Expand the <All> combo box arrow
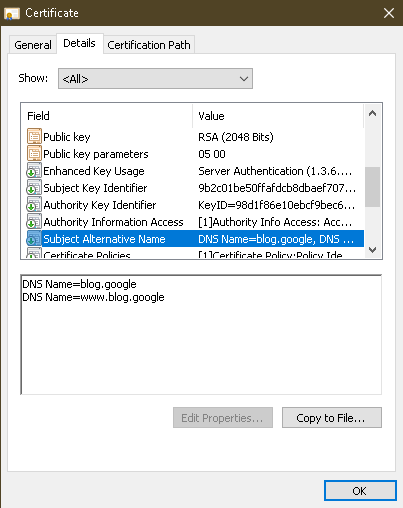Image resolution: width=403 pixels, height=508 pixels. pyautogui.click(x=244, y=79)
